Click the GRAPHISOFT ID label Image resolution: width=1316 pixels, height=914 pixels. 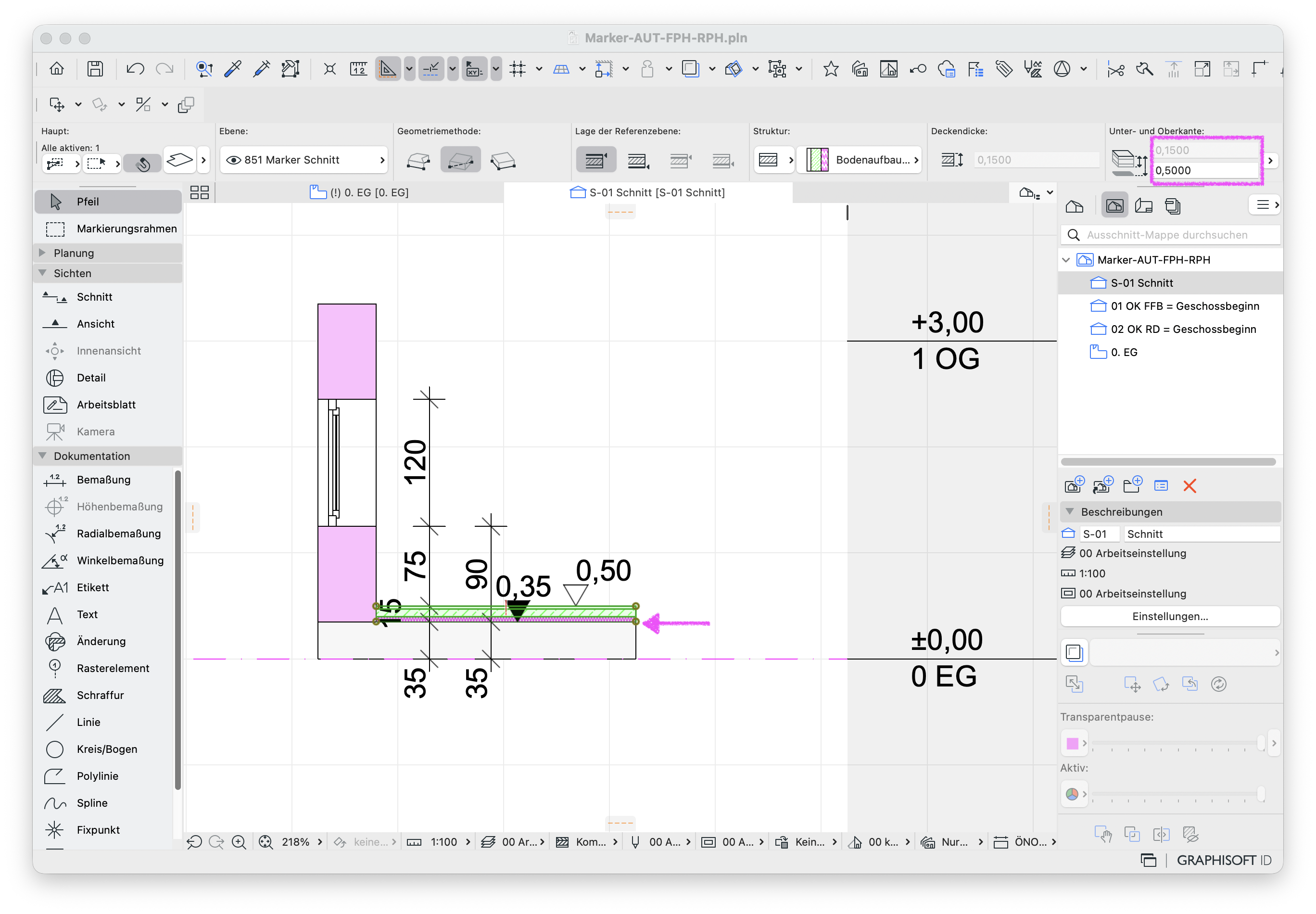point(1223,860)
